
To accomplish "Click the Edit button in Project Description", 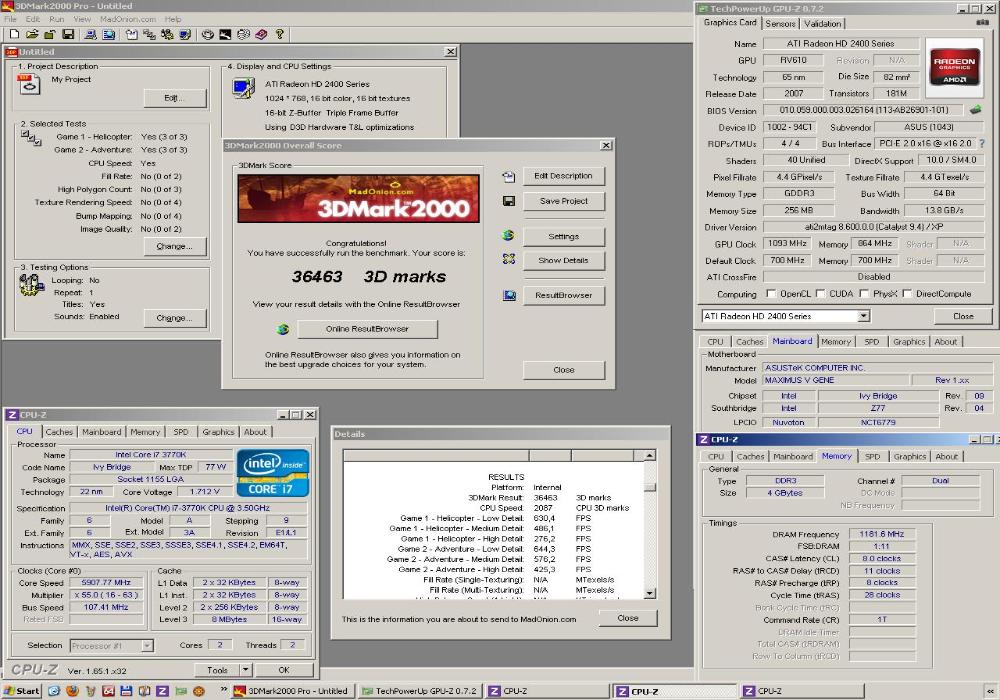I will coord(174,98).
